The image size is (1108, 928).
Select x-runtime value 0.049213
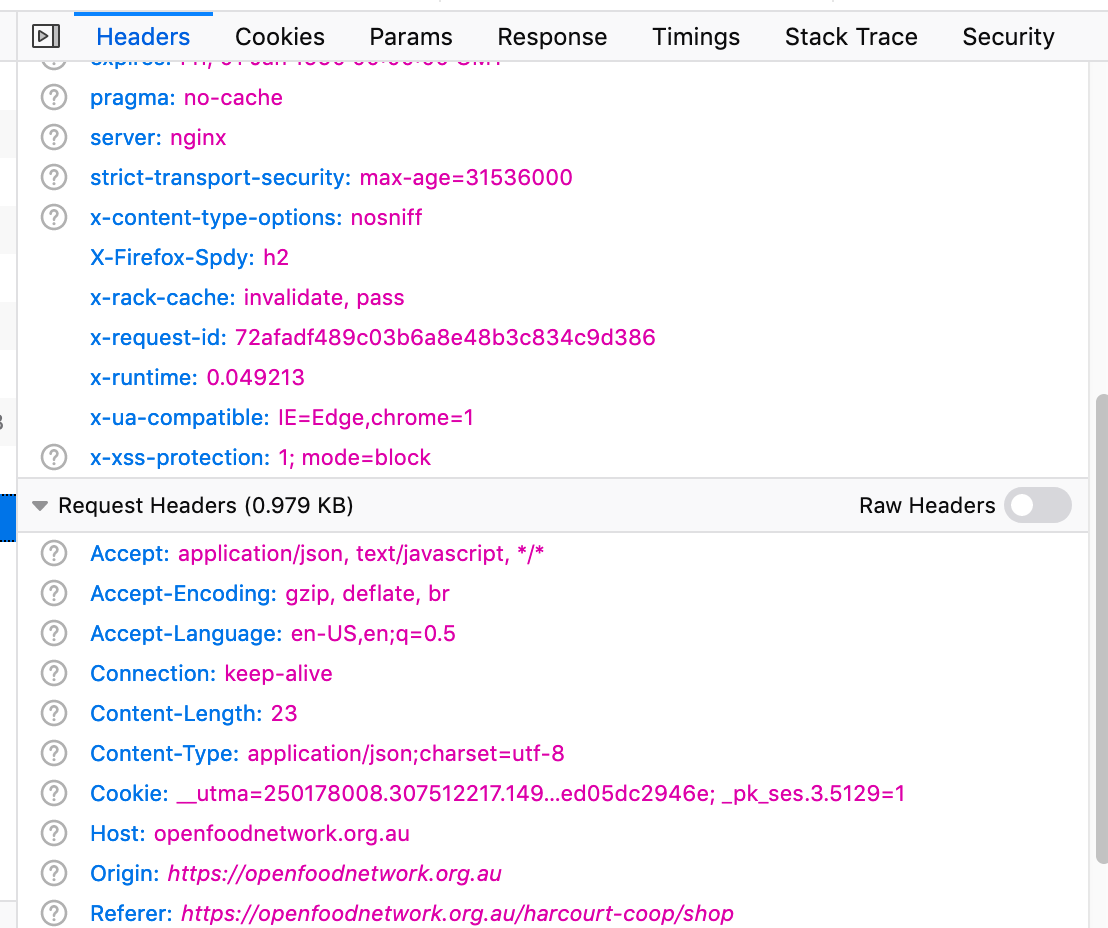[x=255, y=377]
